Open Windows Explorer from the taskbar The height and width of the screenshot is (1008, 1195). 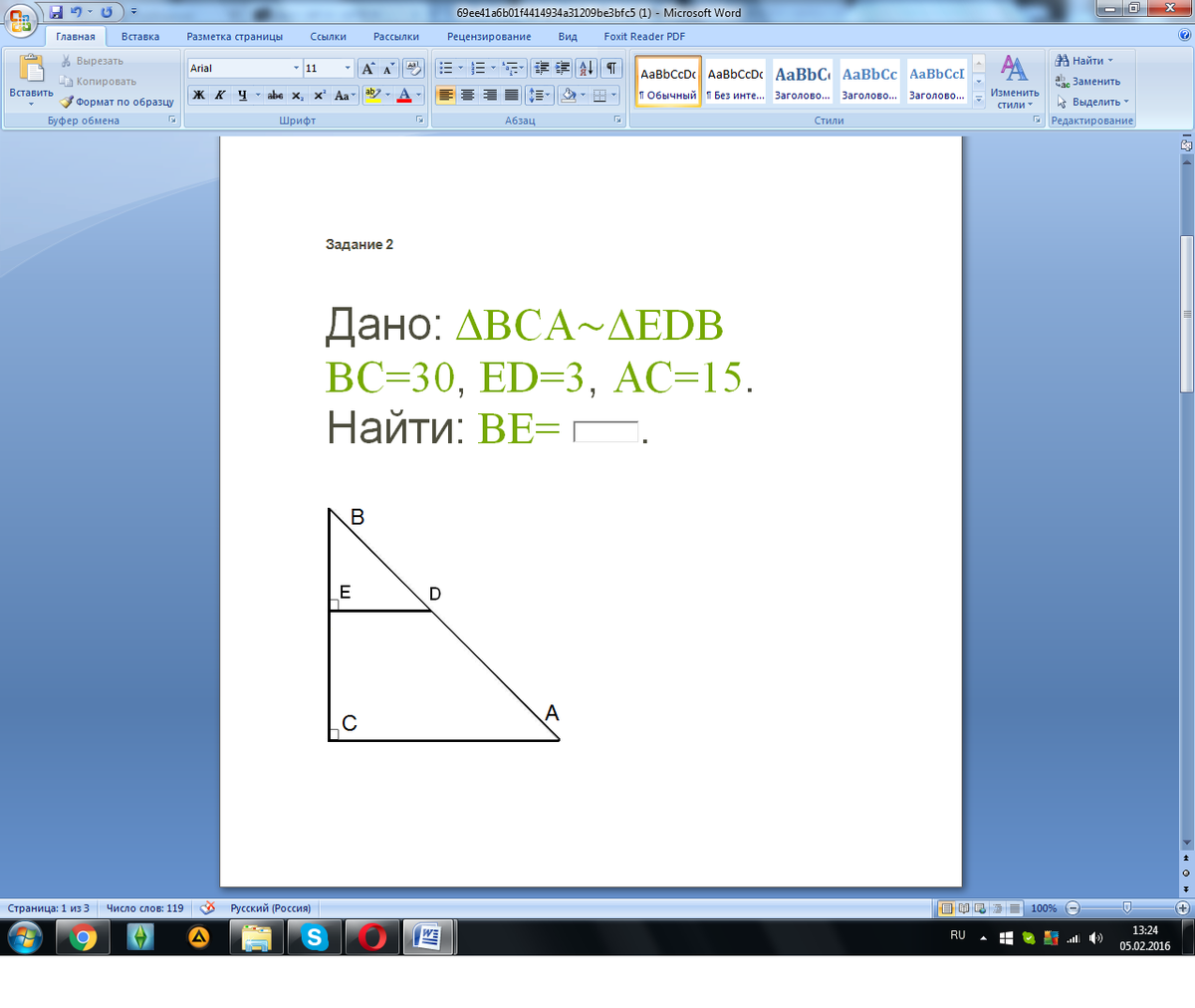tap(257, 937)
